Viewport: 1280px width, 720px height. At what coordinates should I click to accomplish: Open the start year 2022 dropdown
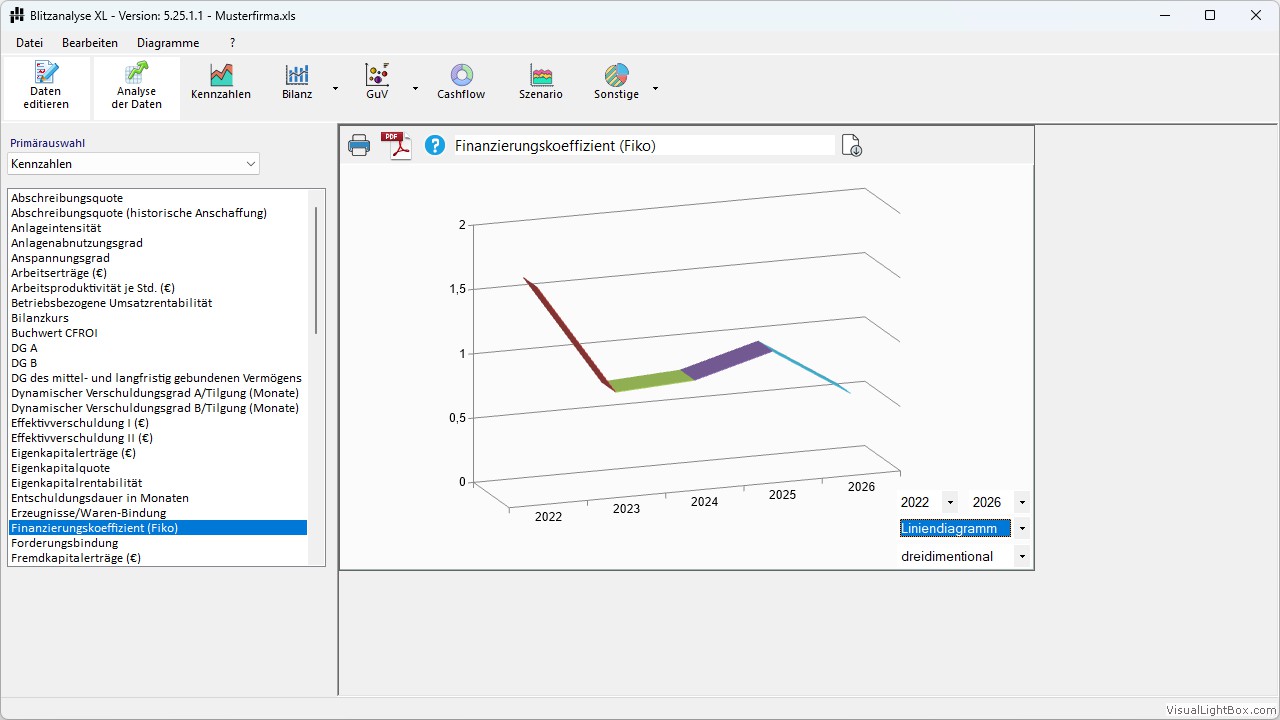(950, 502)
